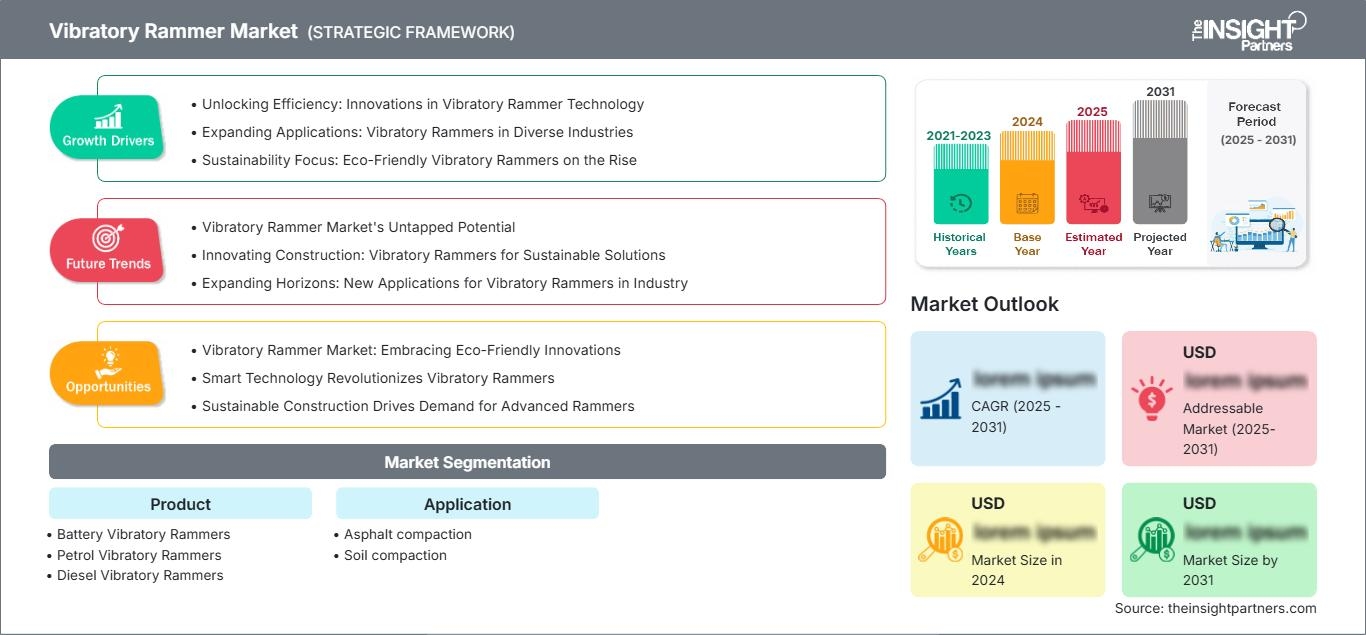Click the Forecast Period analyst illustration
Viewport: 1366px width, 635px height.
(x=1254, y=226)
